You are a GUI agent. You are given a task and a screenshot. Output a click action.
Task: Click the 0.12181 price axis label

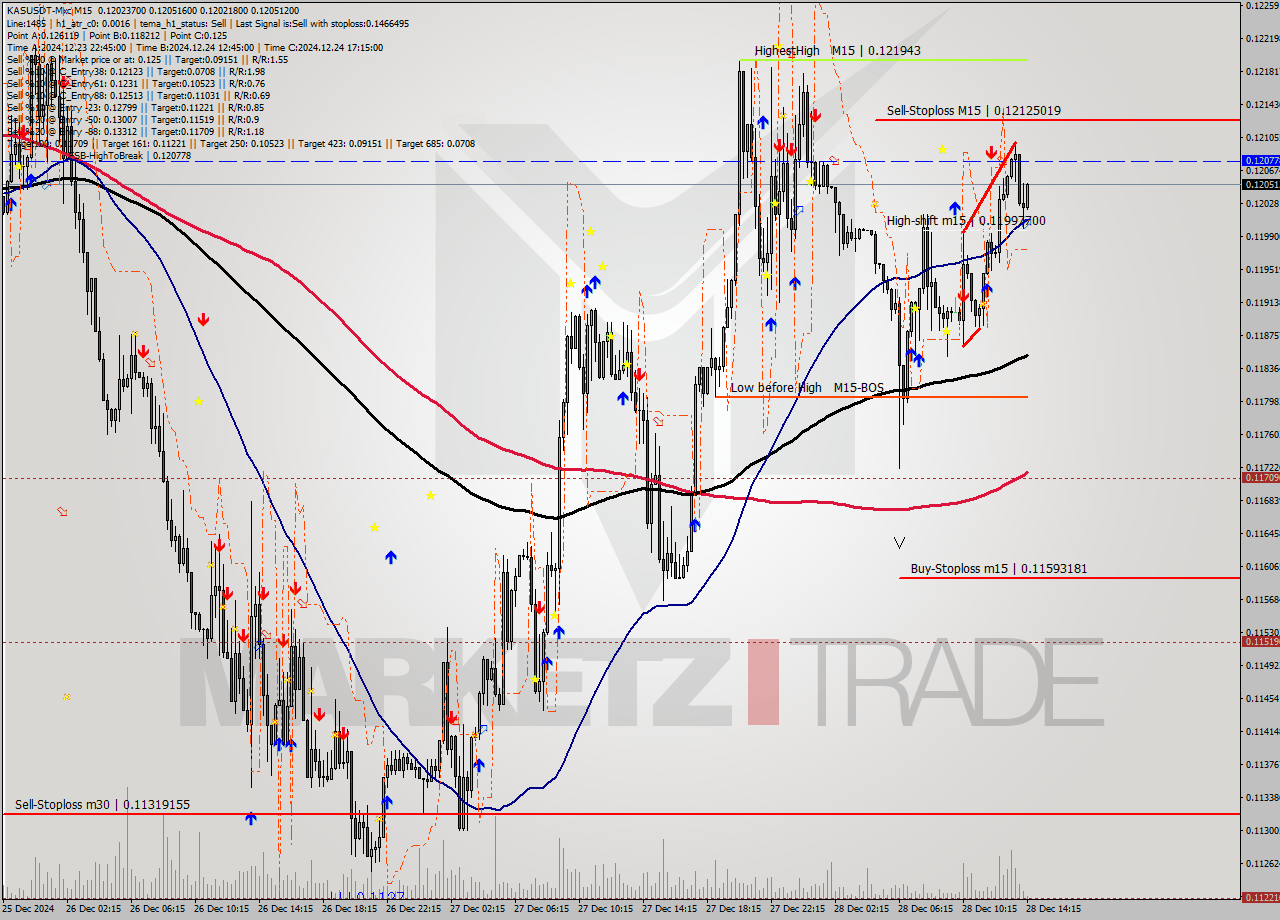1262,72
